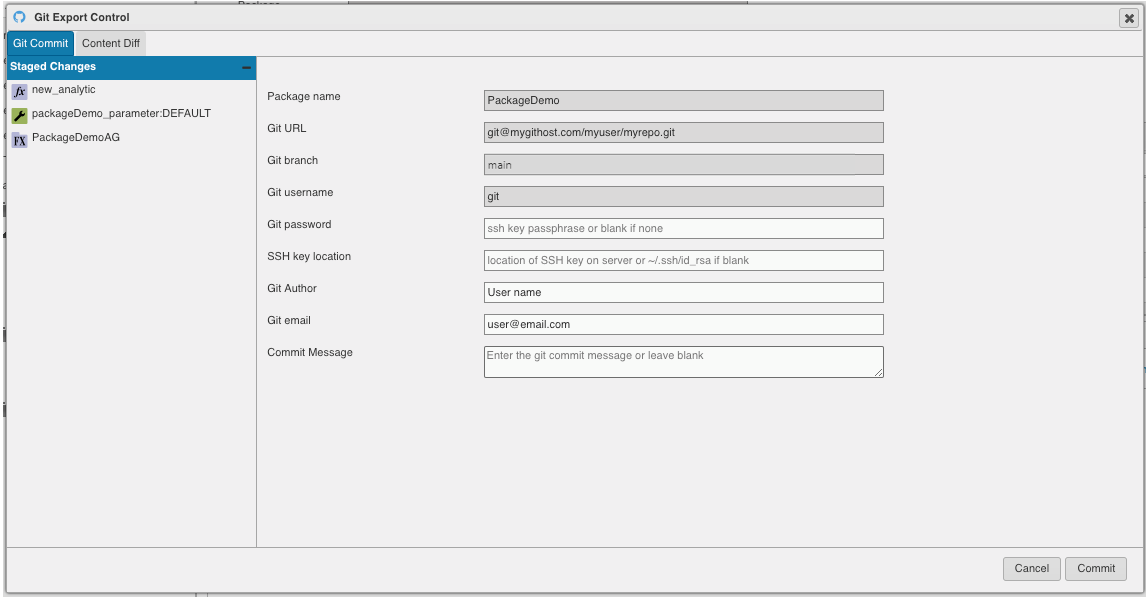Click the Git URL field

pyautogui.click(x=683, y=132)
